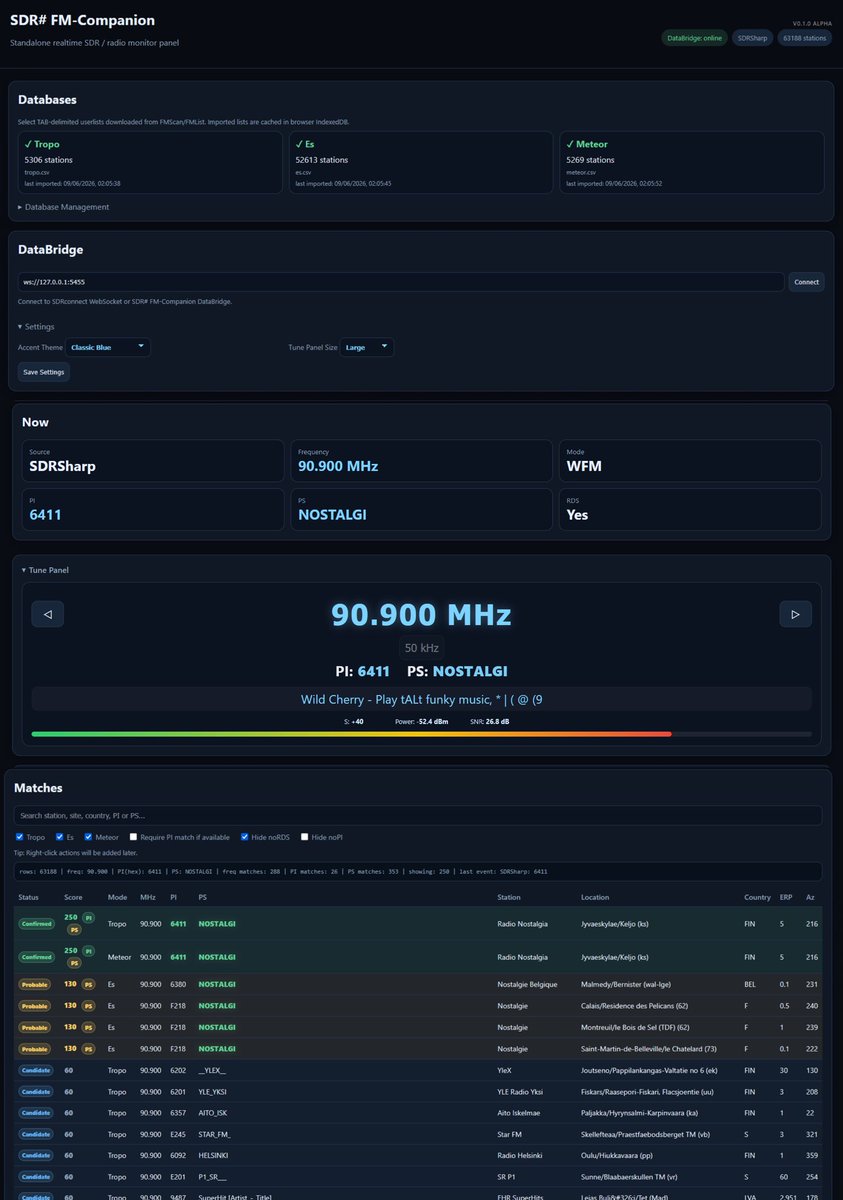
Task: Click the Confirmed status badge on the Tropo row
Action: 35,924
